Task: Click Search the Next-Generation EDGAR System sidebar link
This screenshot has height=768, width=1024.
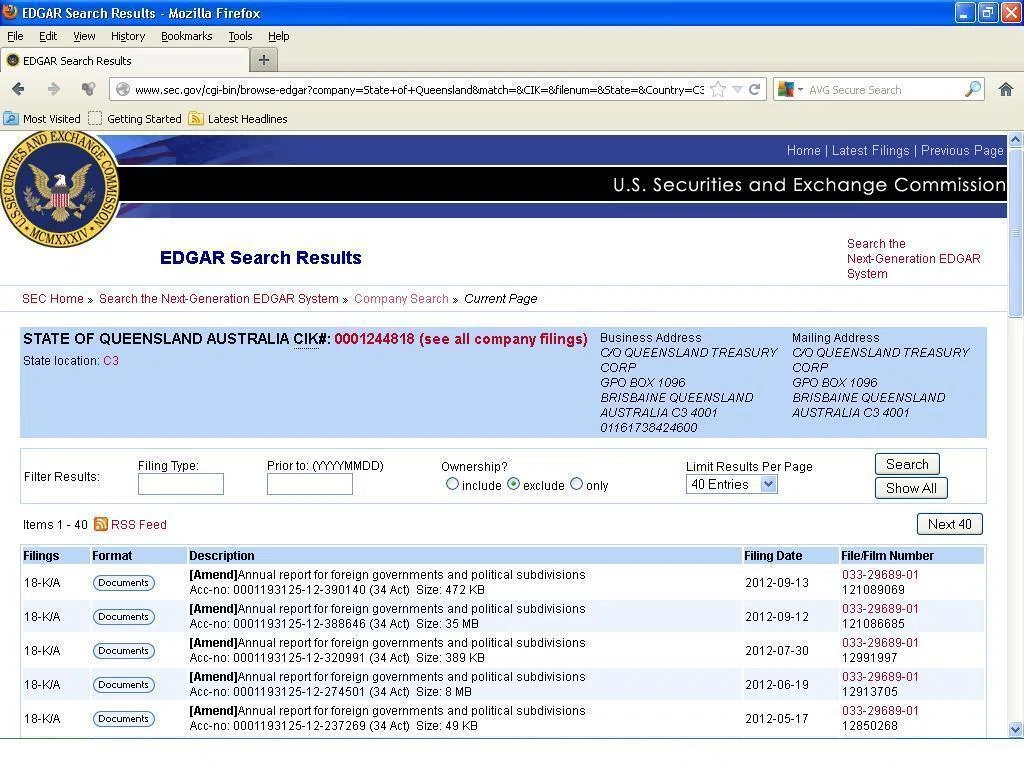Action: [913, 259]
